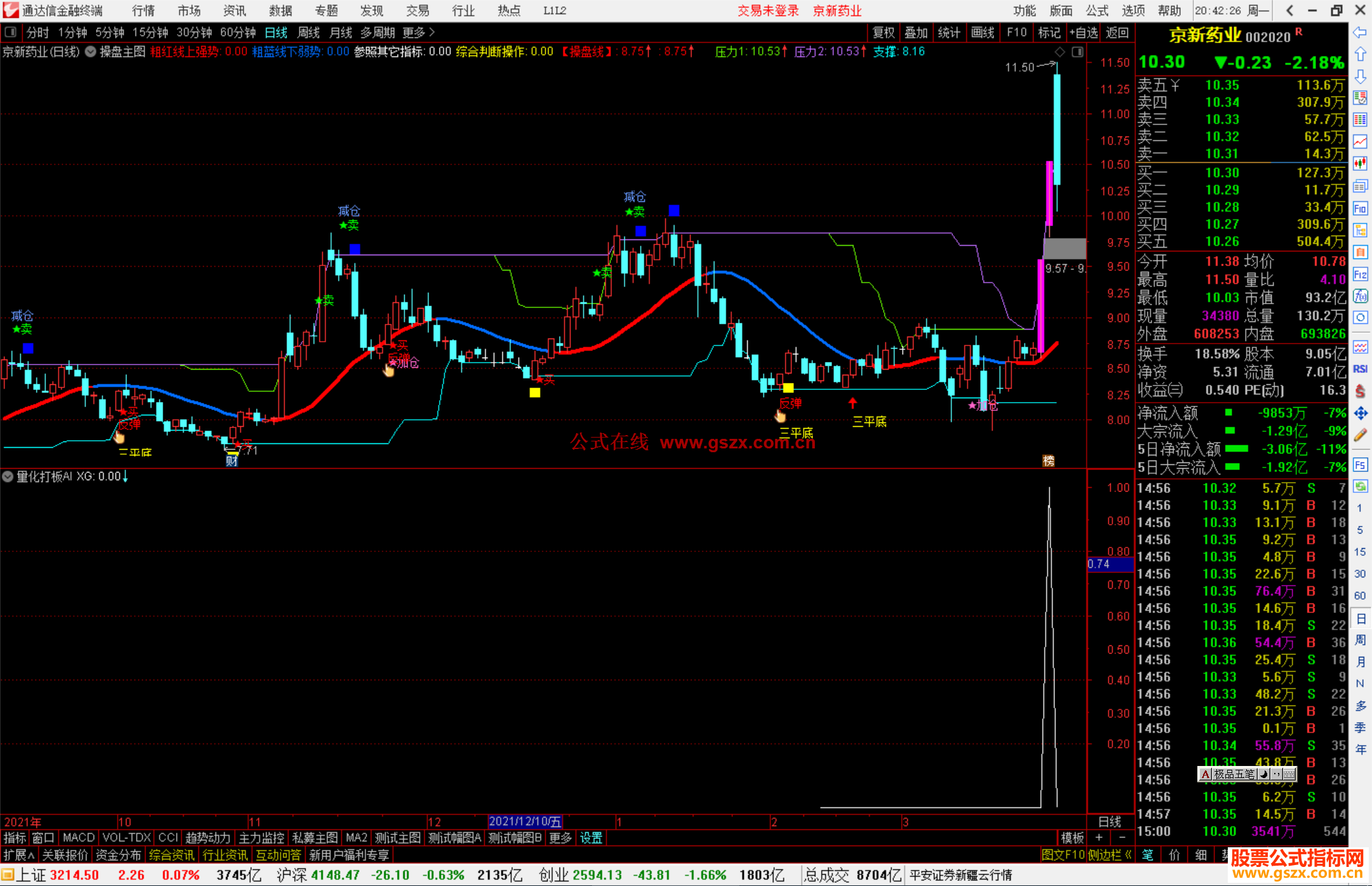
Task: Open the 模板 template dropdown
Action: pyautogui.click(x=1073, y=838)
